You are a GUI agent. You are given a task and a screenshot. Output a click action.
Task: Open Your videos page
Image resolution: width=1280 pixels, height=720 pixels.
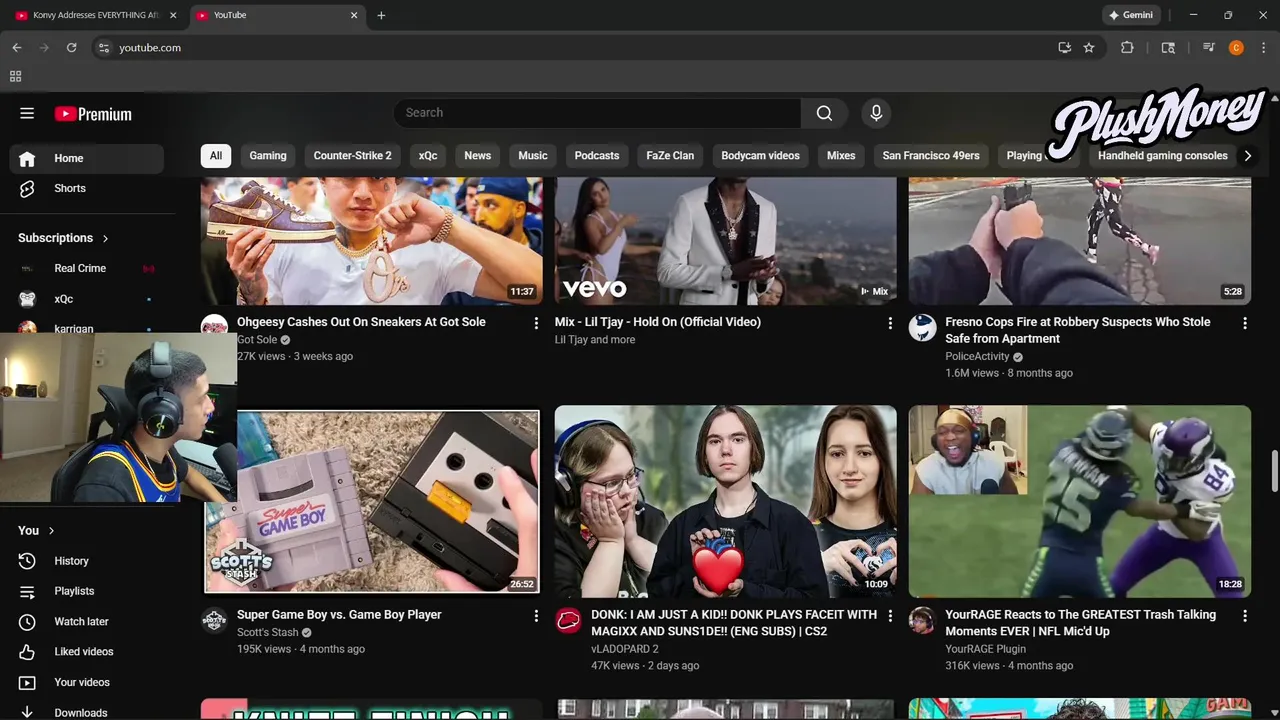[87, 682]
